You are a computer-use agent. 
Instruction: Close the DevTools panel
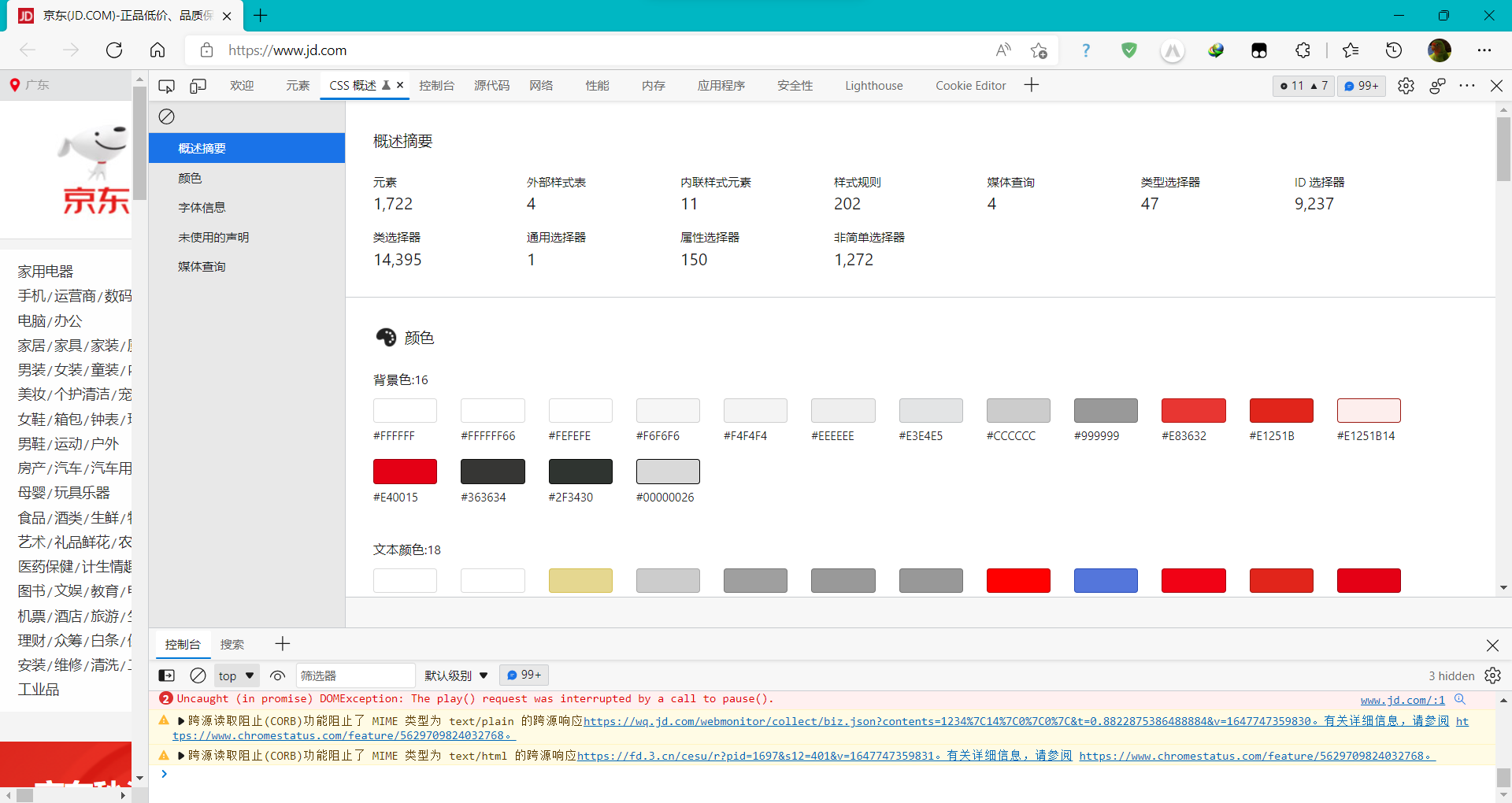(1496, 86)
